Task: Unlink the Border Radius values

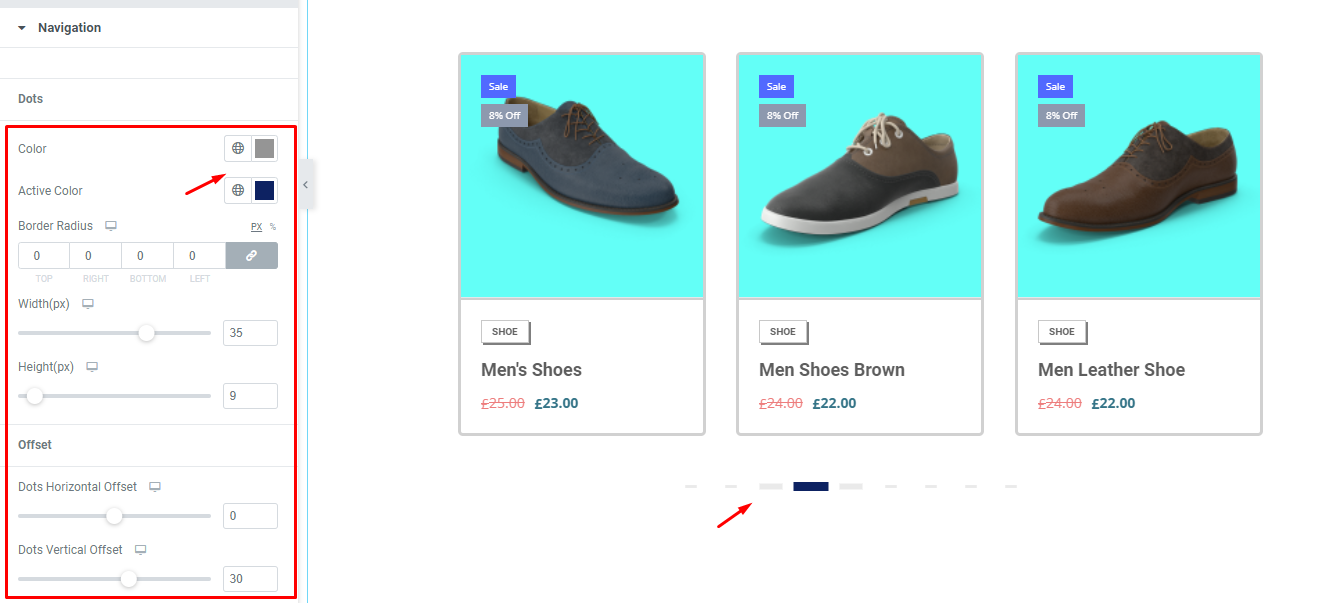Action: coord(251,255)
